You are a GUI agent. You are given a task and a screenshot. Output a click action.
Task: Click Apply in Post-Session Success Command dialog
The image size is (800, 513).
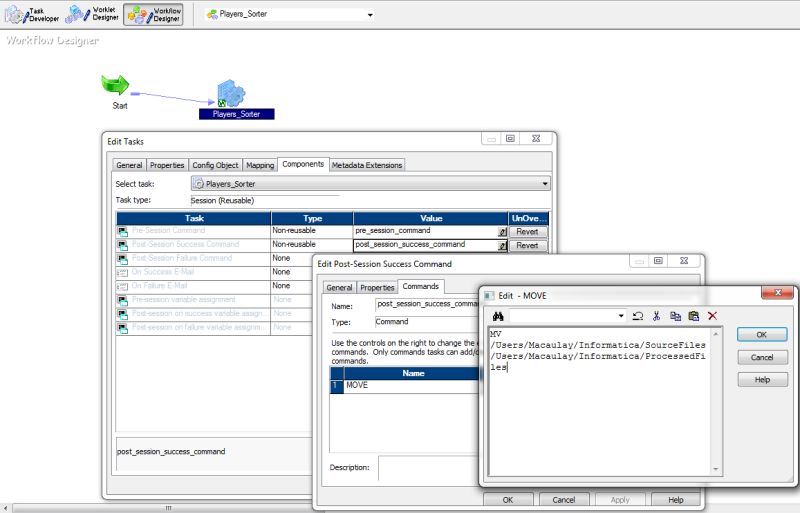click(x=620, y=500)
